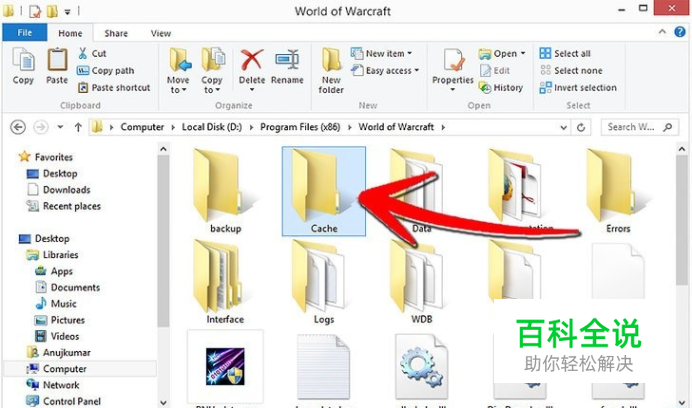Screen dimensions: 692x408
Task: Select the Interface folder
Action: coord(225,282)
